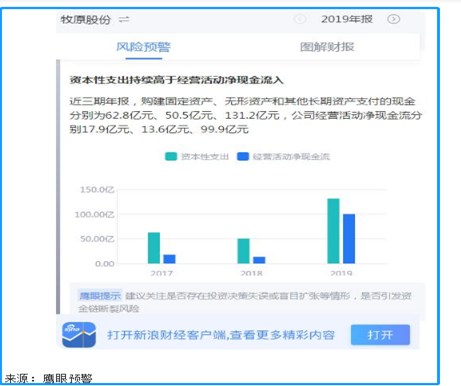
Task: Click the 150.0亿 axis label
Action: tap(97, 190)
